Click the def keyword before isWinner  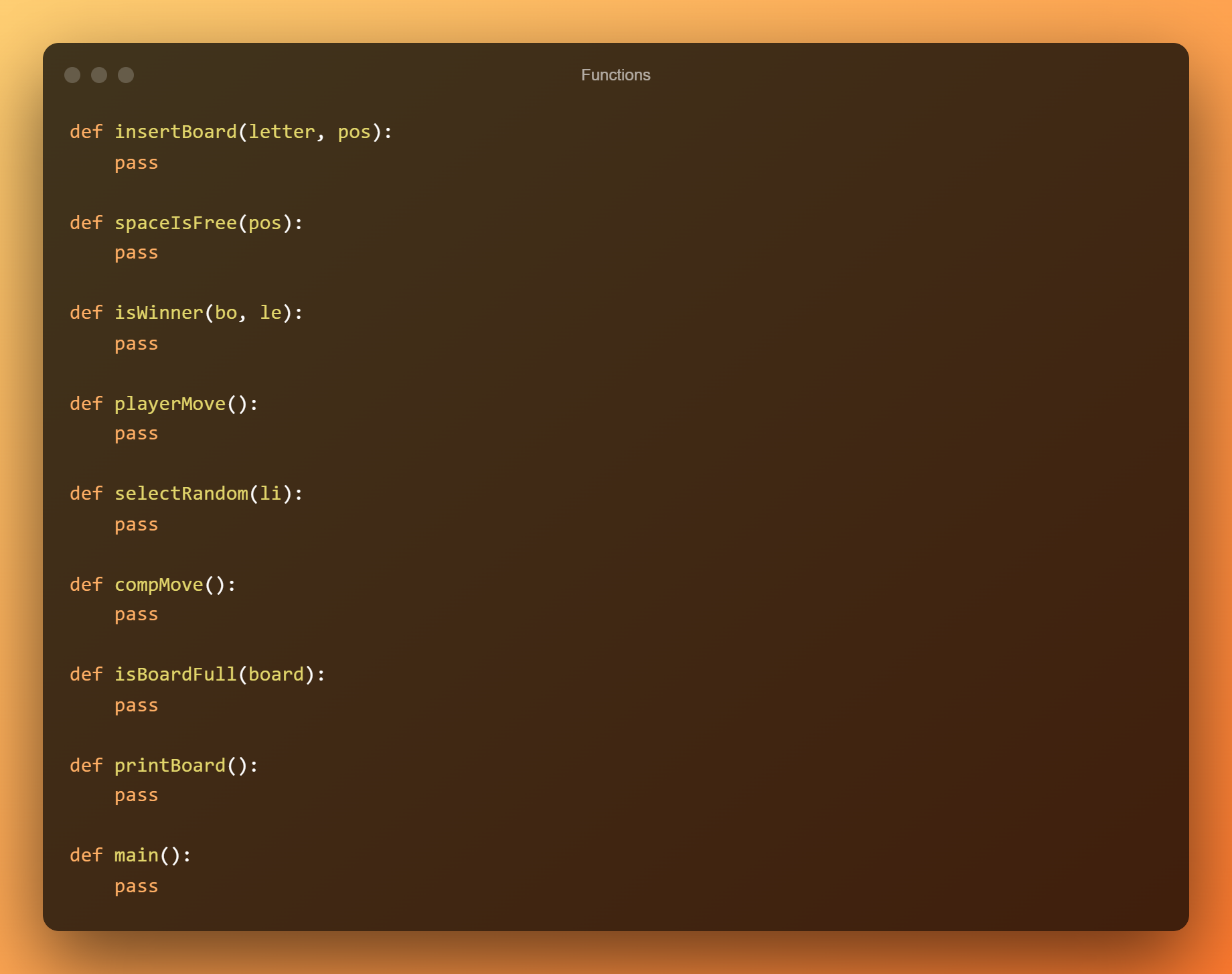coord(86,312)
